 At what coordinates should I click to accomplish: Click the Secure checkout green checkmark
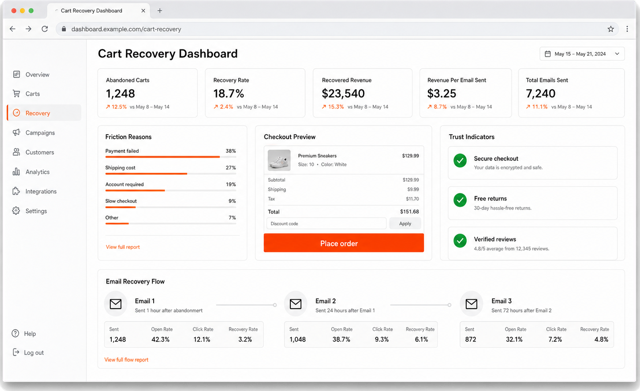[460, 161]
